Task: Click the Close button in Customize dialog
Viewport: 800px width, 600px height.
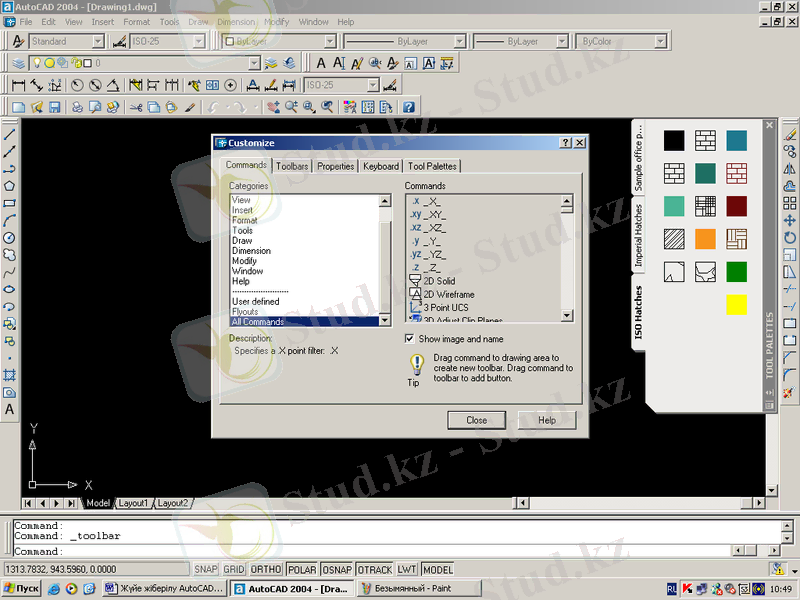Action: [477, 420]
